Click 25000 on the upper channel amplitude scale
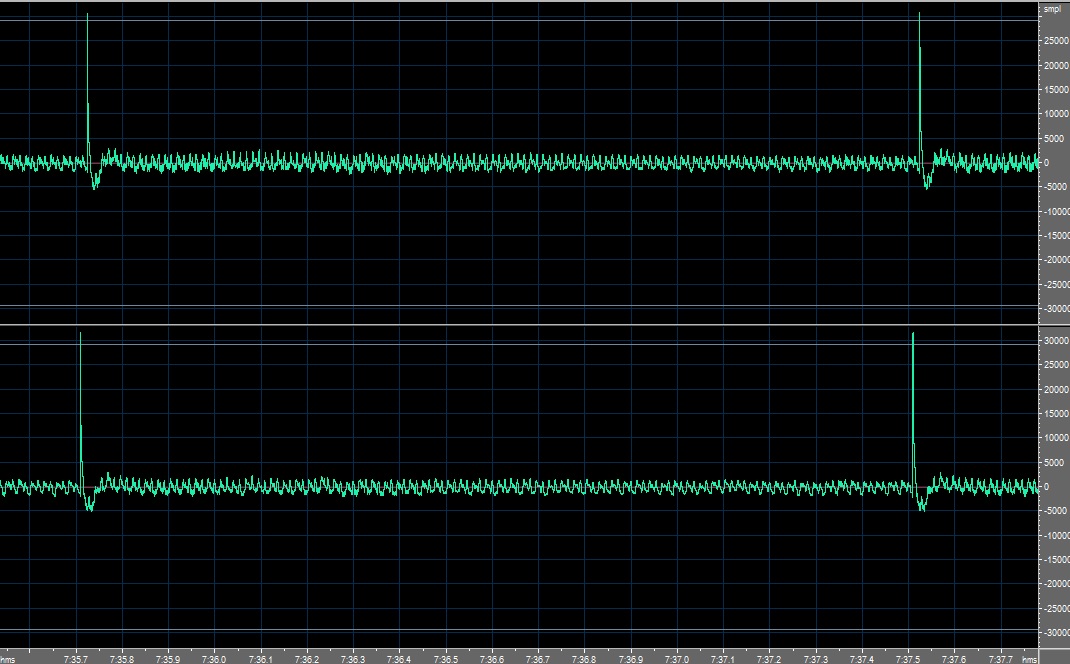The image size is (1070, 664). [1056, 41]
